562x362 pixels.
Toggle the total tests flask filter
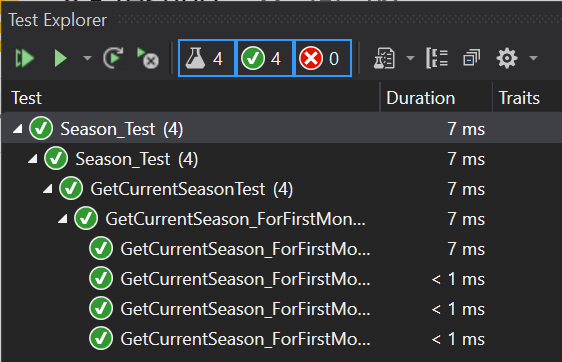(206, 58)
